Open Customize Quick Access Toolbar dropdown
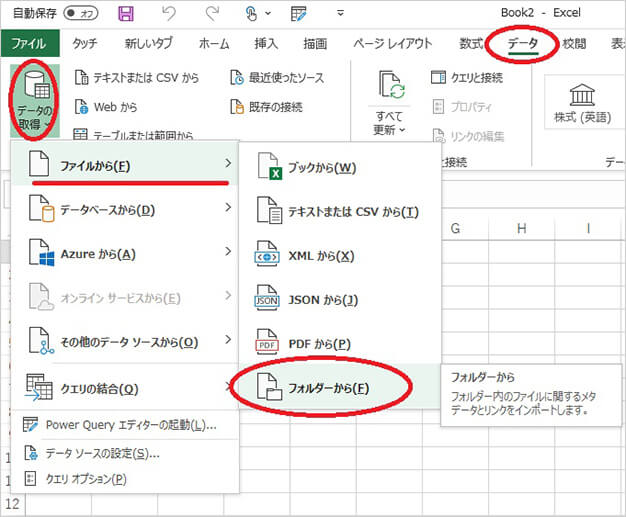 pyautogui.click(x=341, y=14)
